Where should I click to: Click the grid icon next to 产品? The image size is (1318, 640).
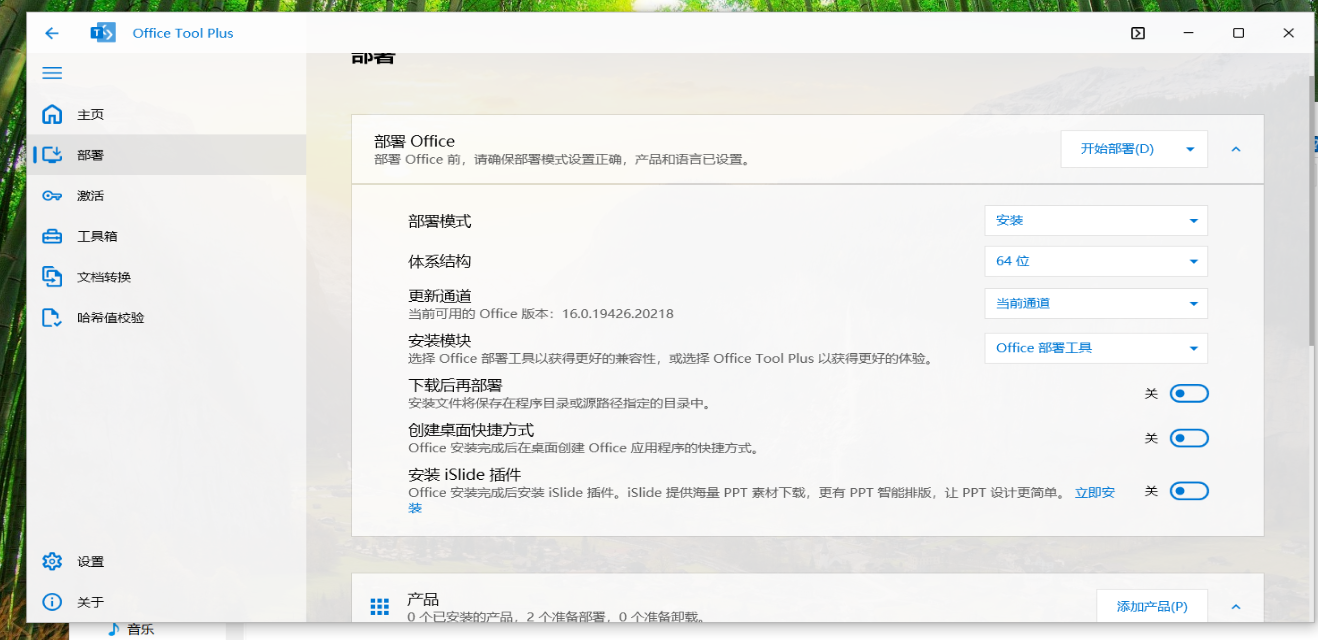379,606
